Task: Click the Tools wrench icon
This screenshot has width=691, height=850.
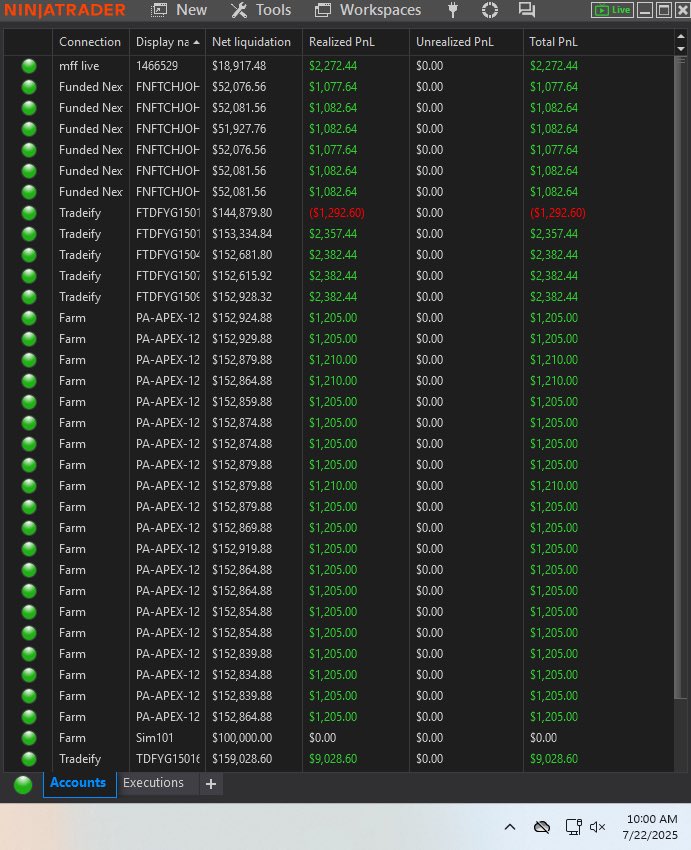Action: (238, 10)
